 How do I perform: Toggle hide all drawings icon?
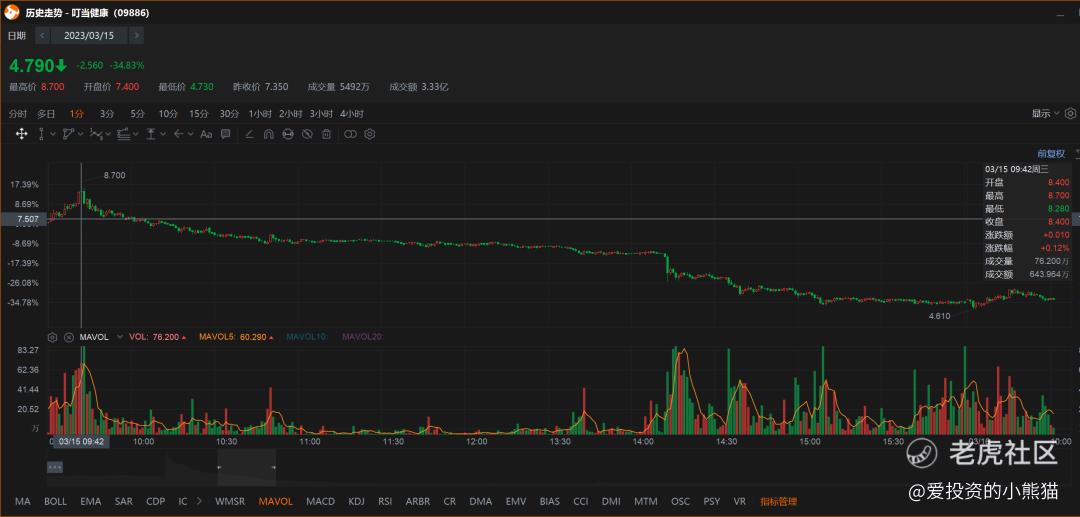pos(307,134)
